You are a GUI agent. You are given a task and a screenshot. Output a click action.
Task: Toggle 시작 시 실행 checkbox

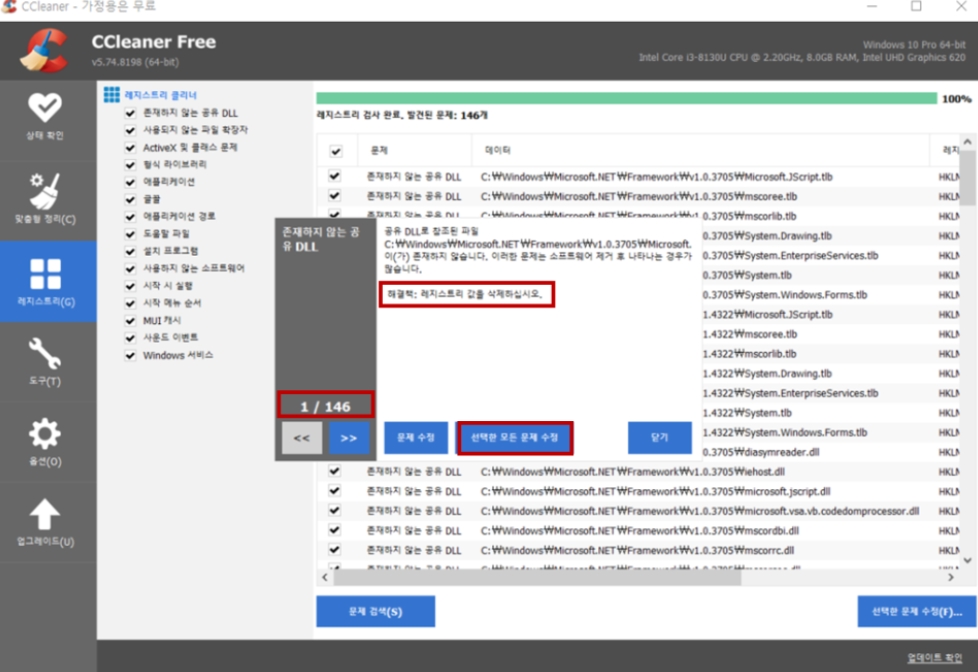tap(130, 286)
